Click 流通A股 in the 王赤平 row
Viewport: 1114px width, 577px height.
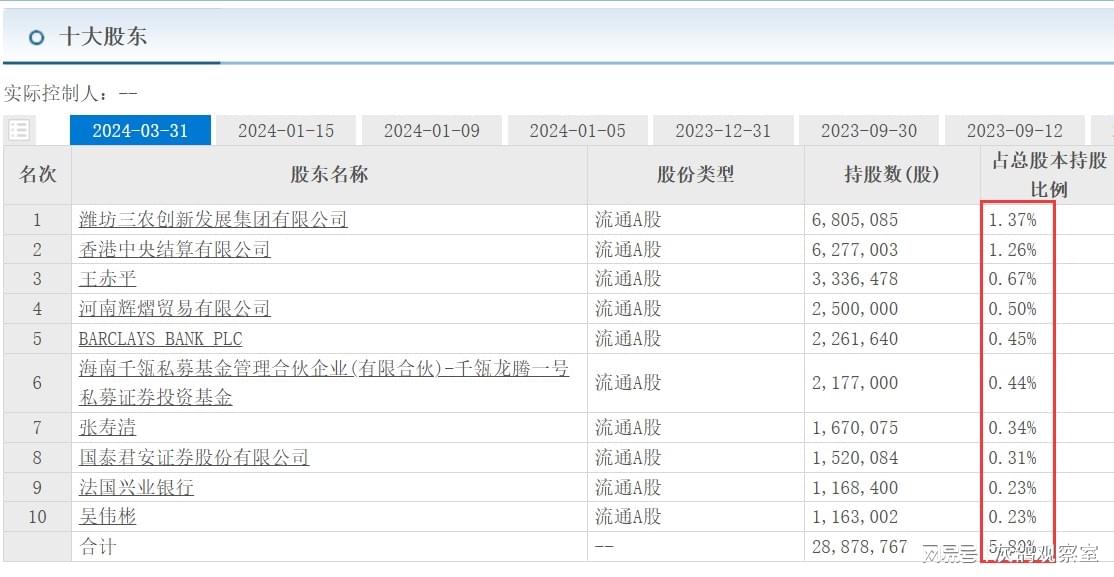point(628,279)
